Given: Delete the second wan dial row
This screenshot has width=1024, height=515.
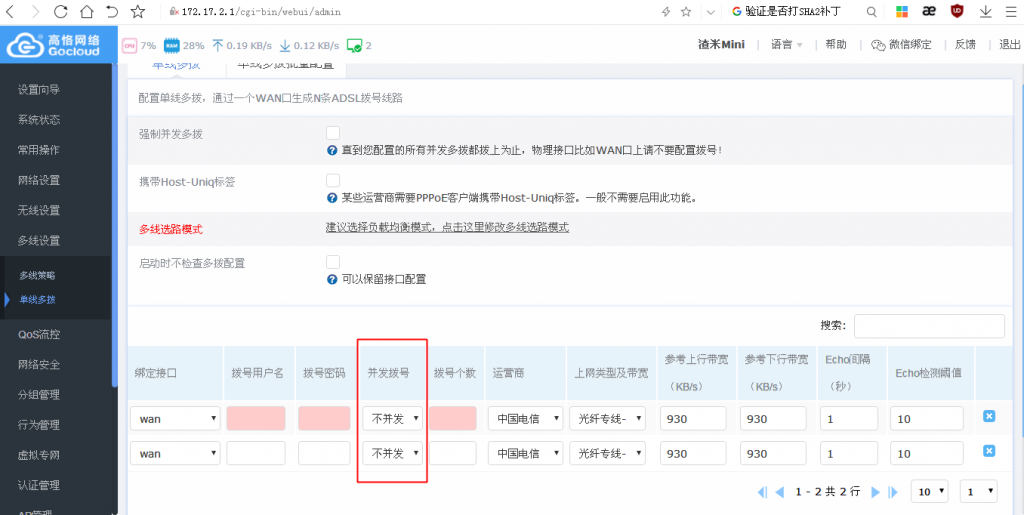Looking at the screenshot, I should [x=989, y=451].
